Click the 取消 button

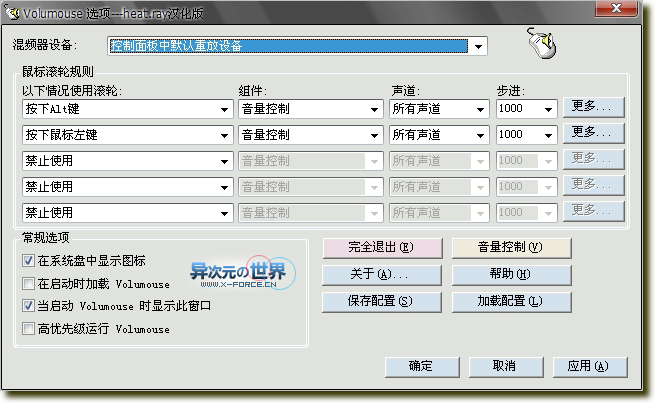pyautogui.click(x=506, y=367)
